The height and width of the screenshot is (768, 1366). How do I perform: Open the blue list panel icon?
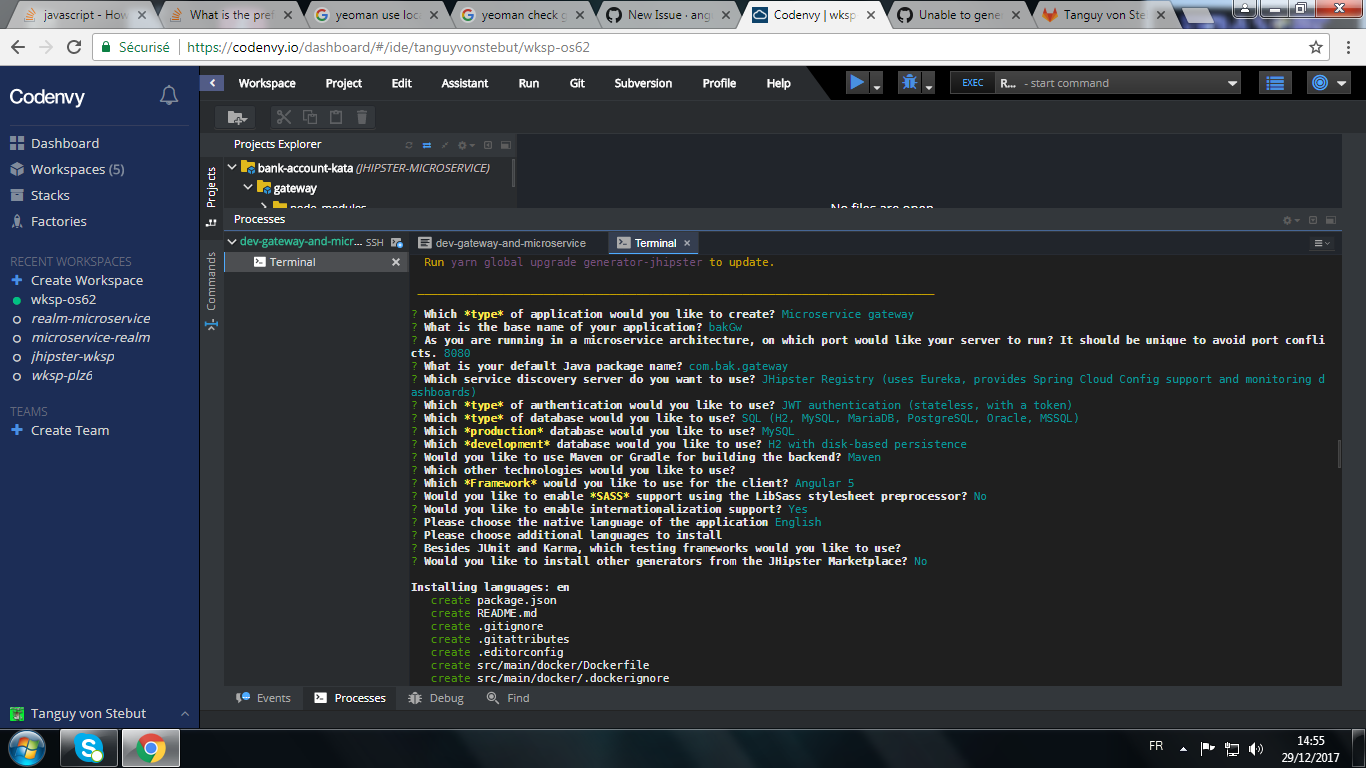click(x=1274, y=83)
